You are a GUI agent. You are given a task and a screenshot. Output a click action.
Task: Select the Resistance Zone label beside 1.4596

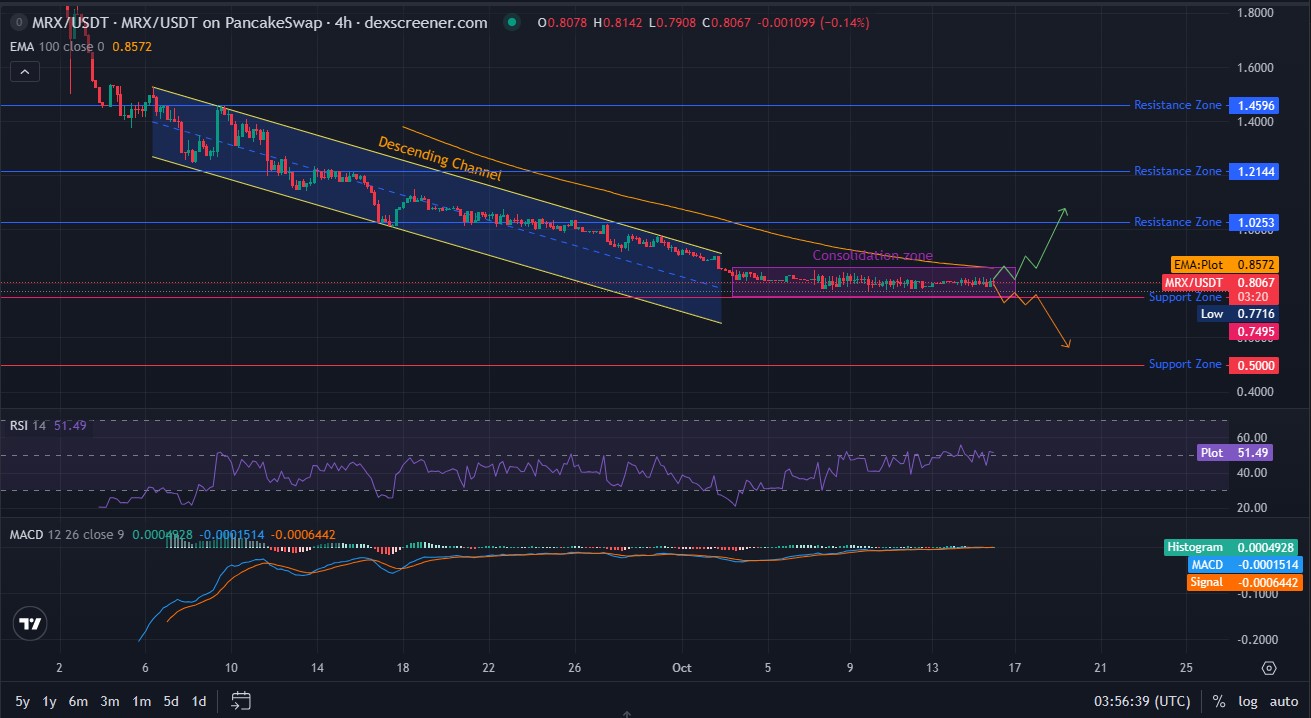tap(1177, 105)
